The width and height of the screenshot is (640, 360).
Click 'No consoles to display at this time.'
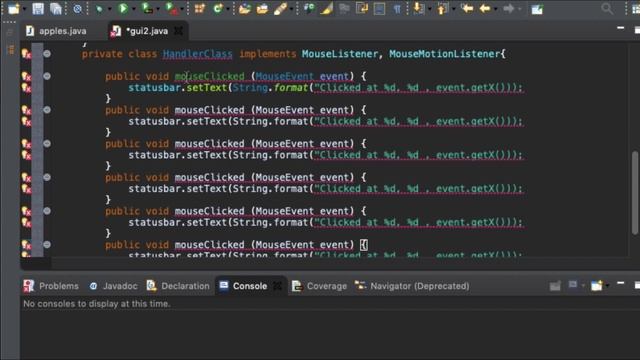tap(97, 304)
